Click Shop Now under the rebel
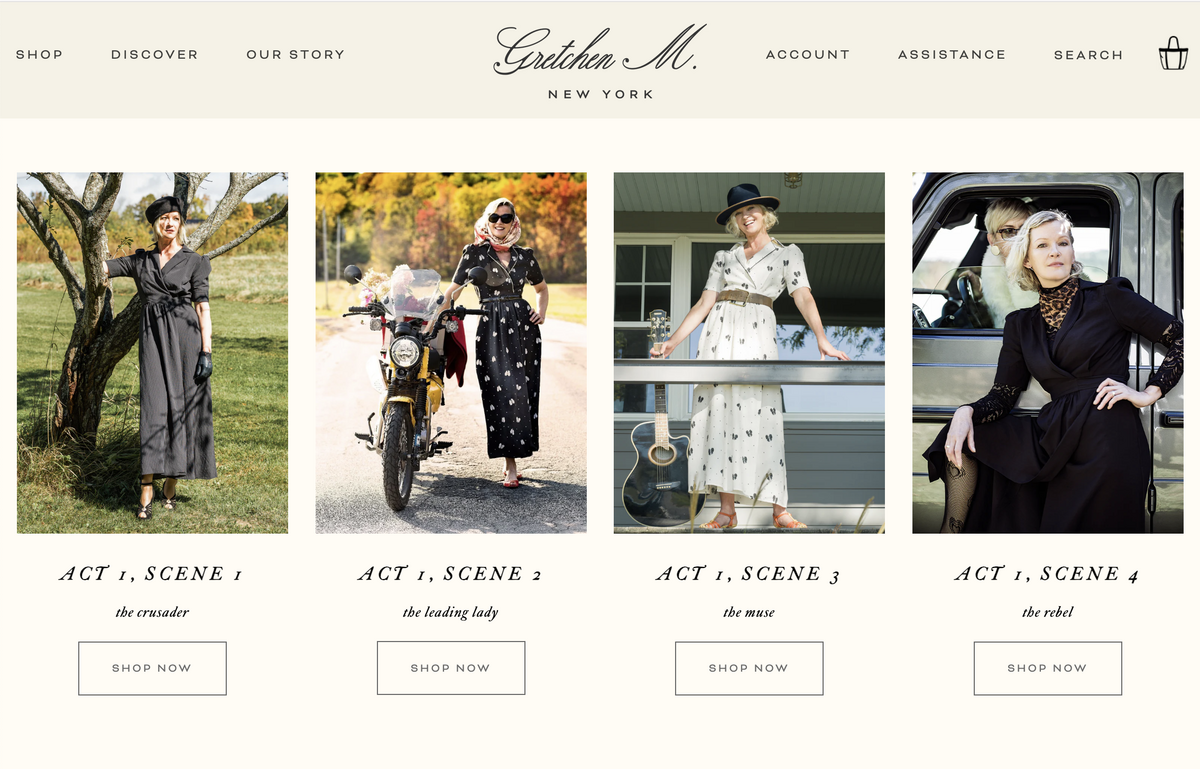The width and height of the screenshot is (1200, 769). click(x=1048, y=668)
